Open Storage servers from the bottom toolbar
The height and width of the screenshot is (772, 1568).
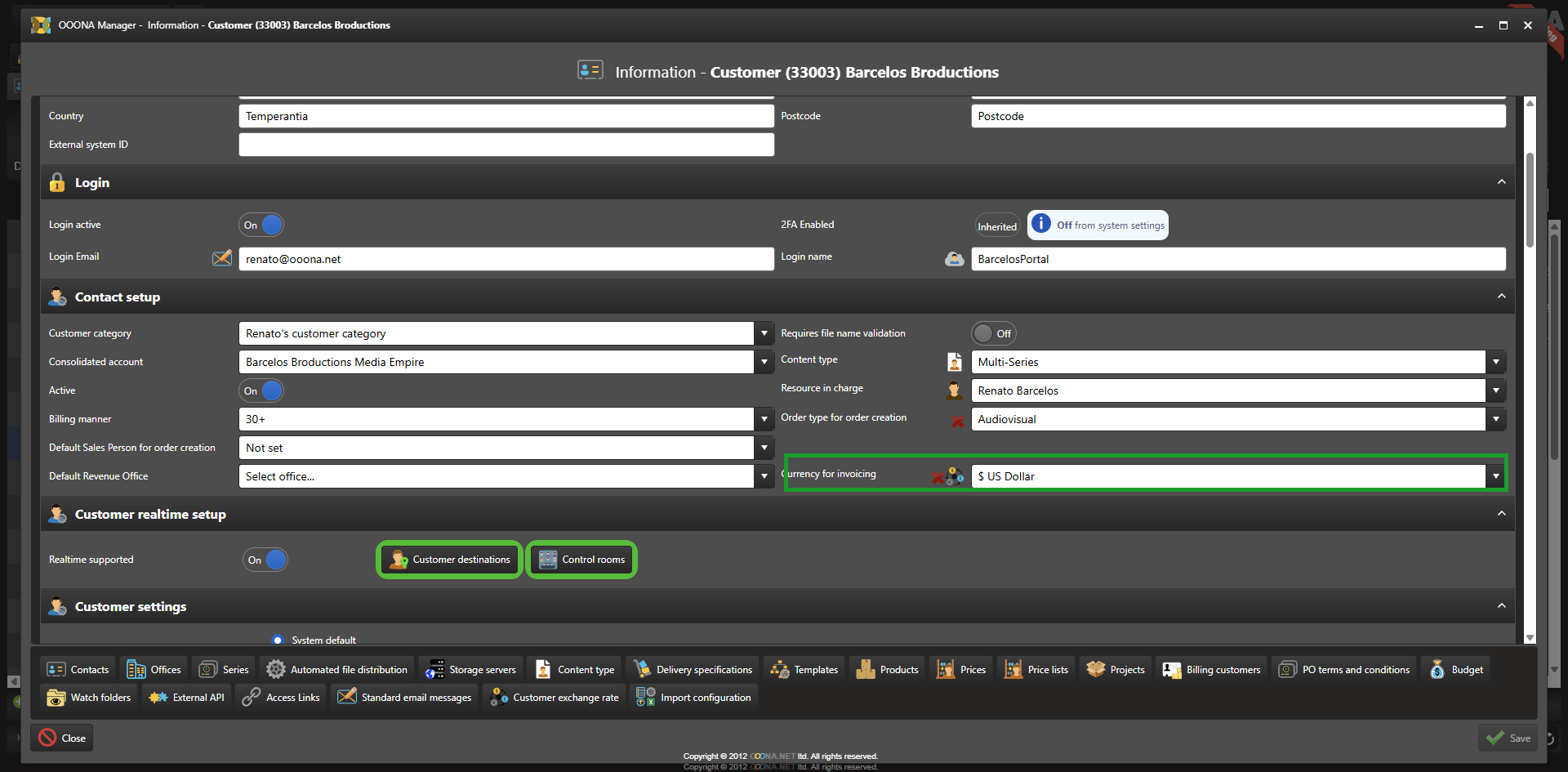(470, 670)
